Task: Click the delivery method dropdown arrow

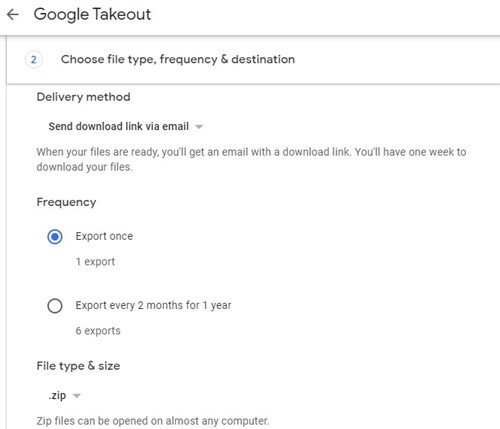Action: coord(199,127)
